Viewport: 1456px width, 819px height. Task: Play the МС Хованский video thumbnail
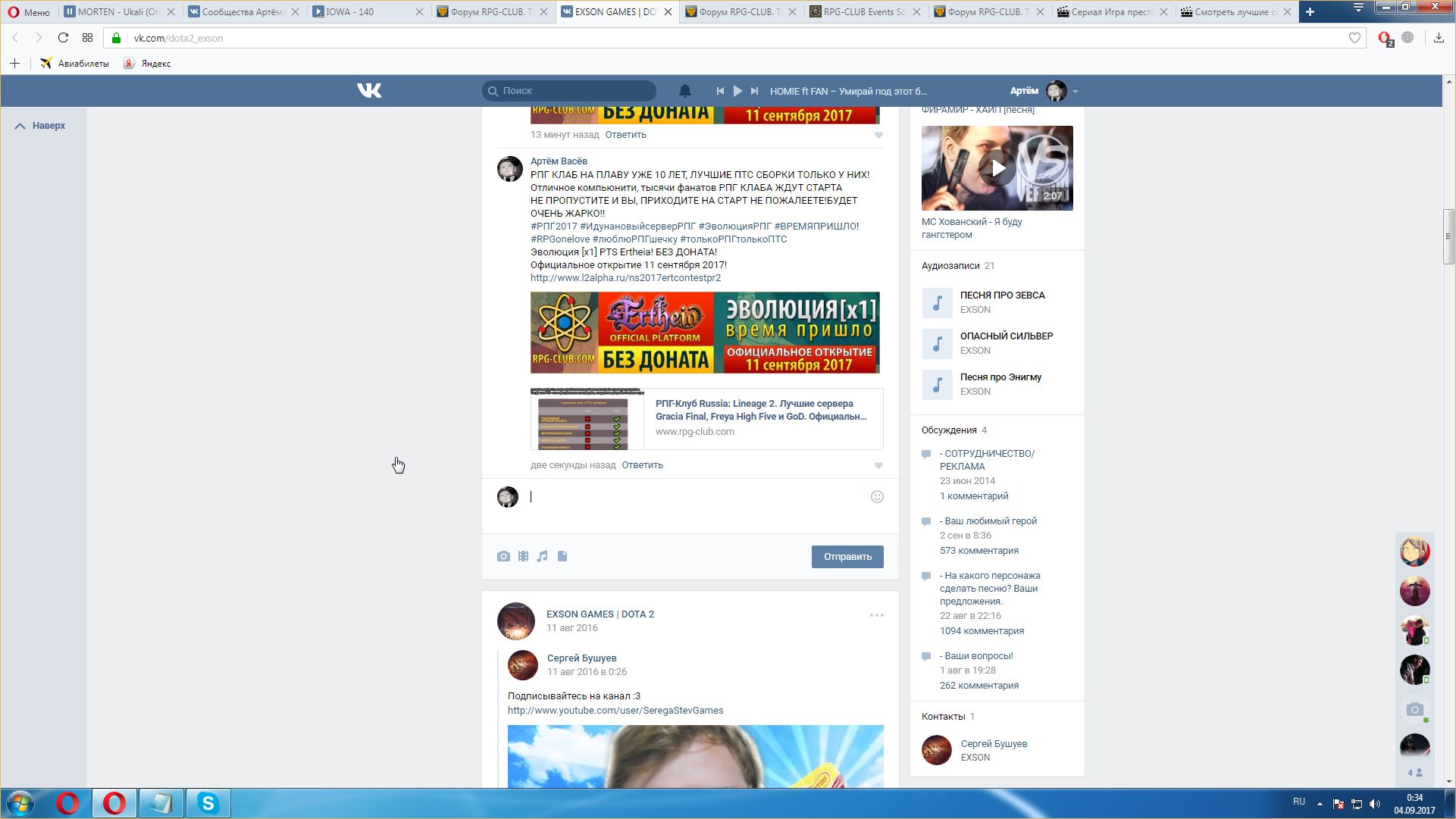coord(997,168)
